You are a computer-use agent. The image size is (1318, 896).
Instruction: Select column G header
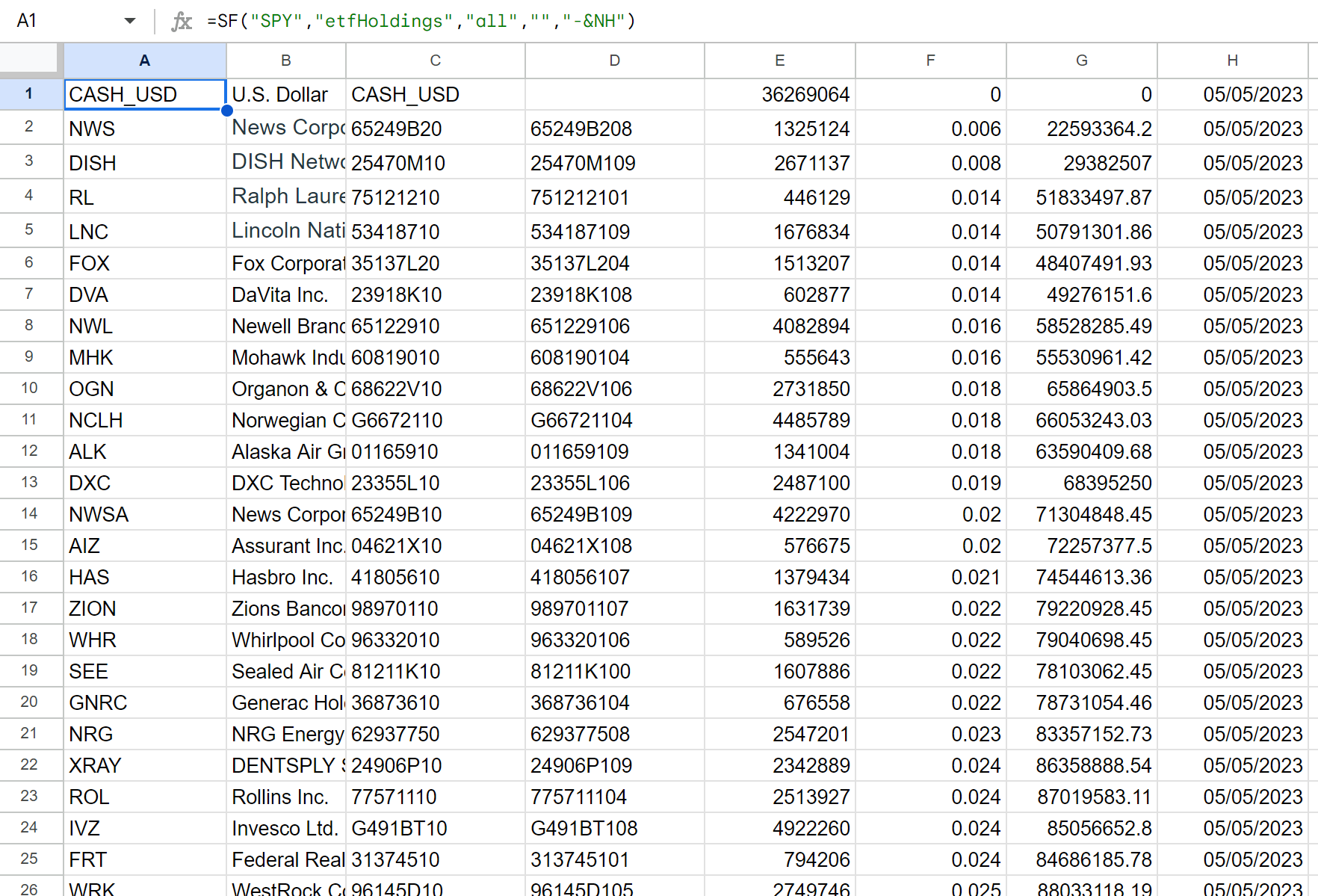point(1082,61)
